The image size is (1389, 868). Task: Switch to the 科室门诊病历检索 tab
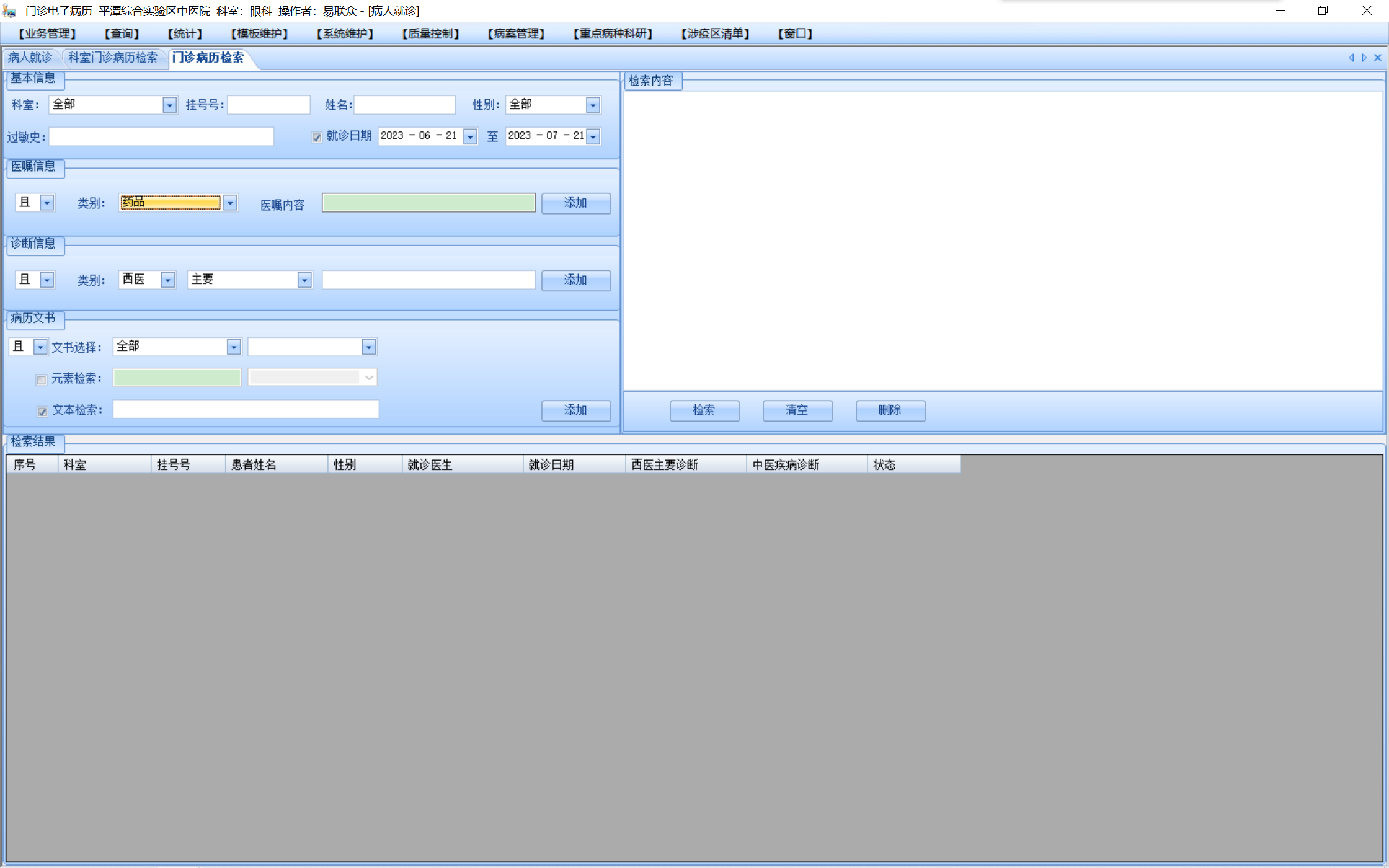tap(113, 58)
